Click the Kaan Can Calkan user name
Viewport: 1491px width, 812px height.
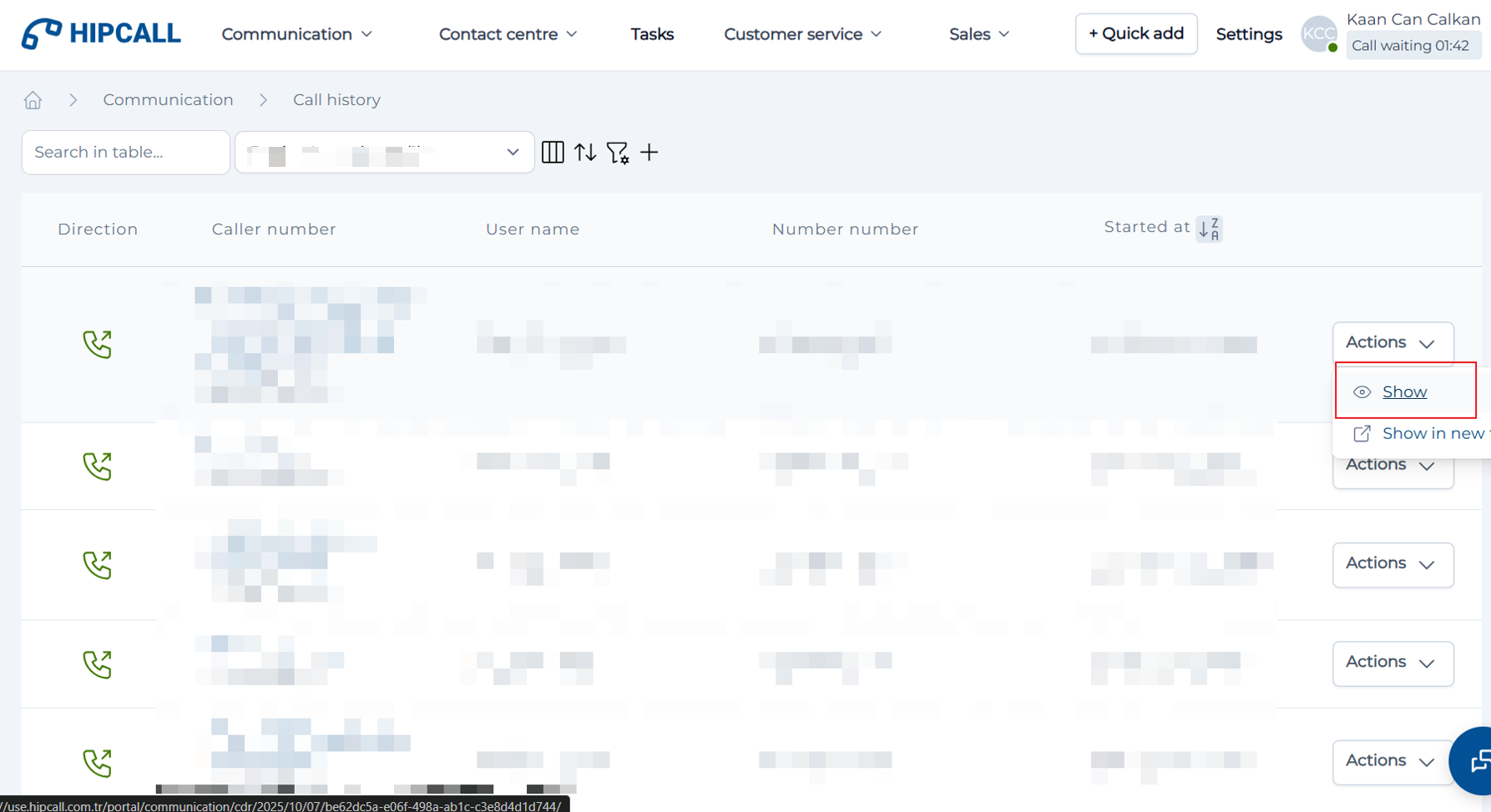pyautogui.click(x=1413, y=19)
